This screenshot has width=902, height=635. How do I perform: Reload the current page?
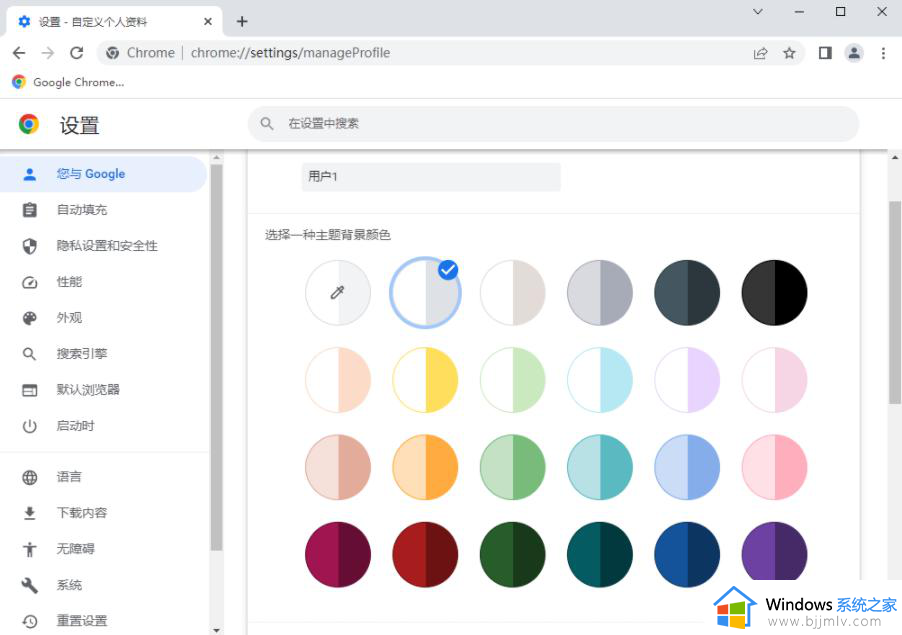pos(77,53)
